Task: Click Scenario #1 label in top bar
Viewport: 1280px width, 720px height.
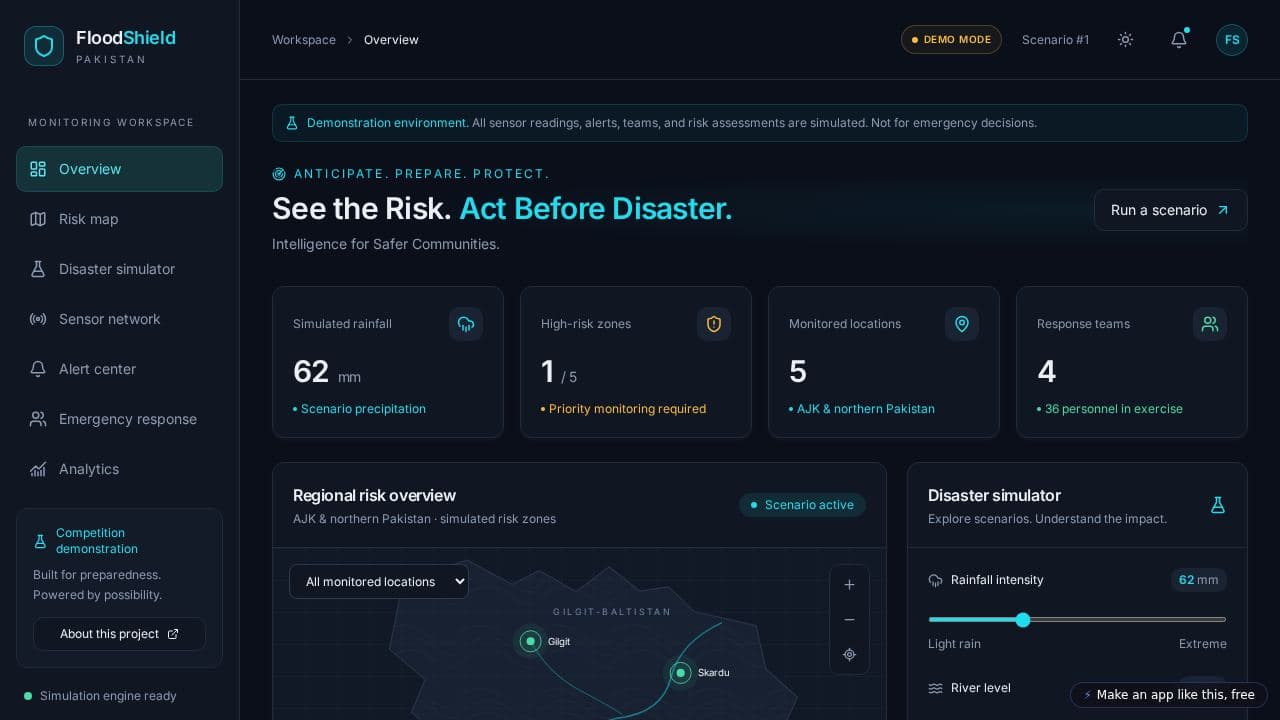Action: click(x=1055, y=40)
